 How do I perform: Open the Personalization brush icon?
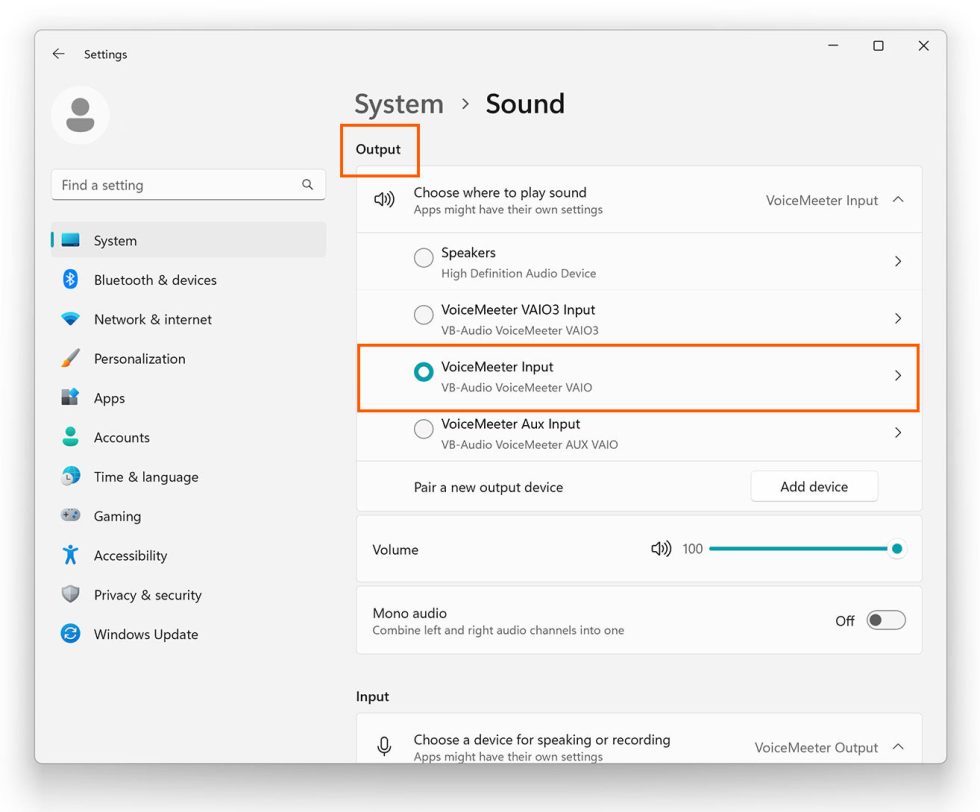pyautogui.click(x=70, y=358)
